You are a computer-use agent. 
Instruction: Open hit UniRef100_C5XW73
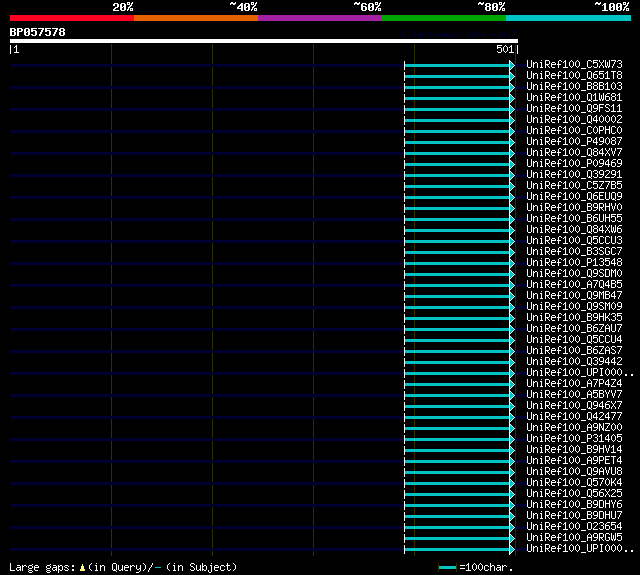(x=574, y=64)
